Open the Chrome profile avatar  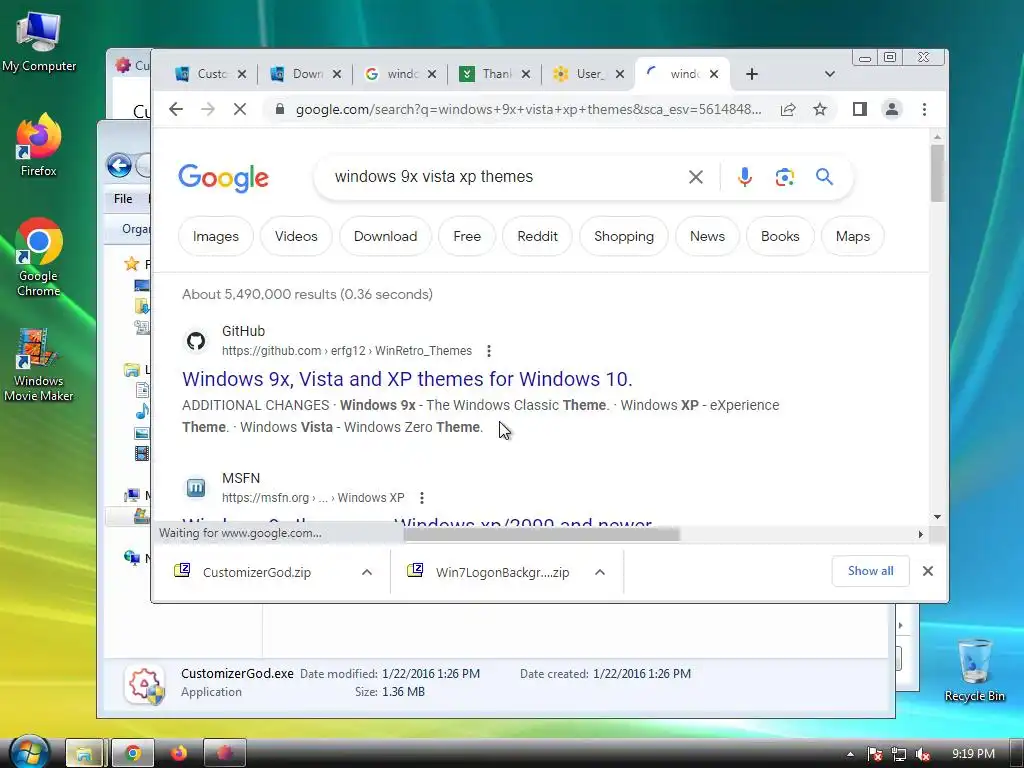click(891, 109)
